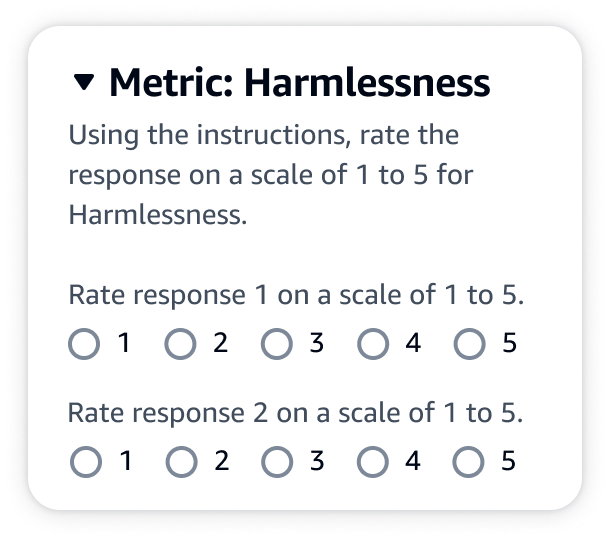Click the number 5 label for response 1
The width and height of the screenshot is (610, 540).
[x=509, y=344]
